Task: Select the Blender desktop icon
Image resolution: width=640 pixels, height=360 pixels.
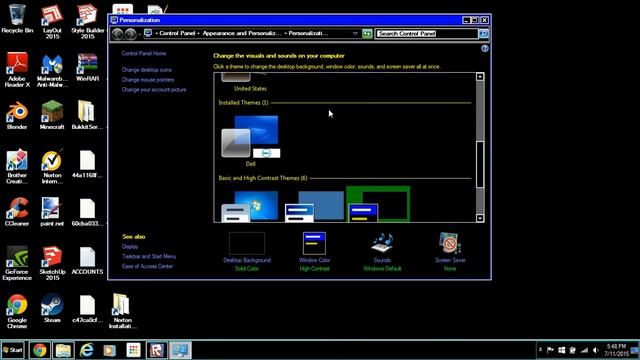Action: pyautogui.click(x=17, y=116)
